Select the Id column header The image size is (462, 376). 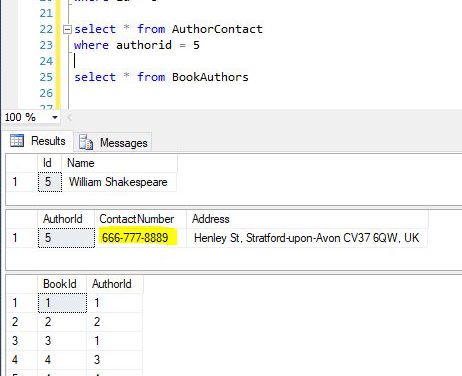pos(49,163)
